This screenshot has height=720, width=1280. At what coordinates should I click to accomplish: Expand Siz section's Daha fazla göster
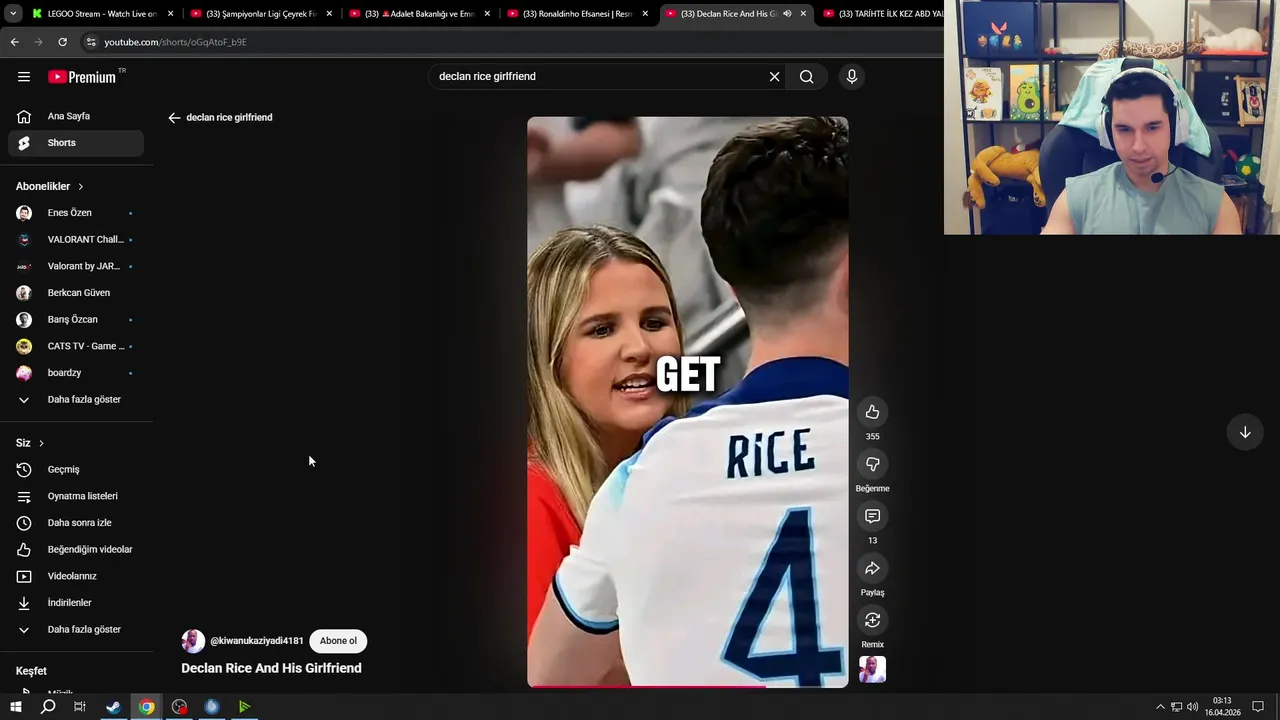tap(76, 630)
